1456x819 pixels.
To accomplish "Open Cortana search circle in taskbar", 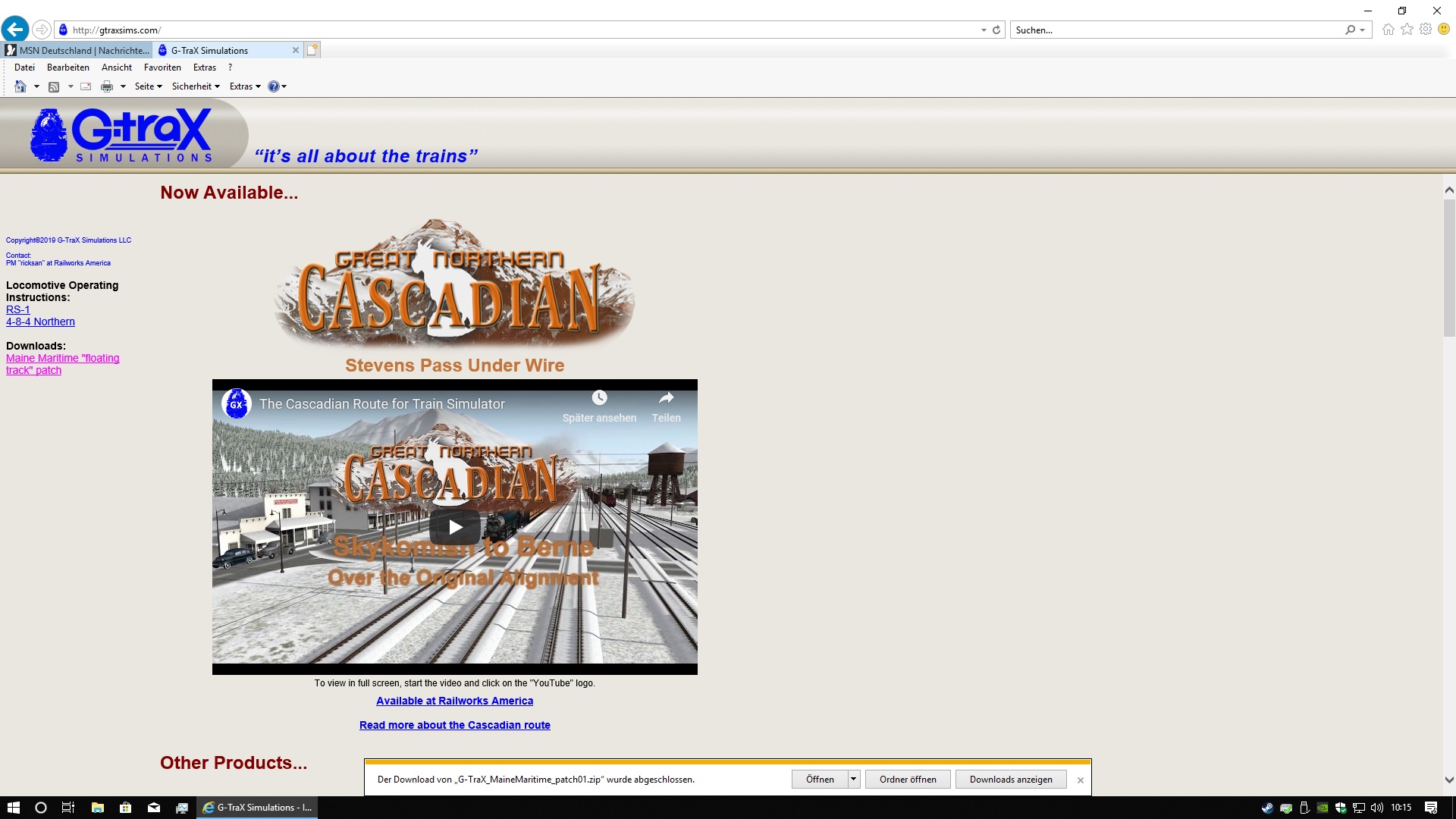I will [x=41, y=808].
